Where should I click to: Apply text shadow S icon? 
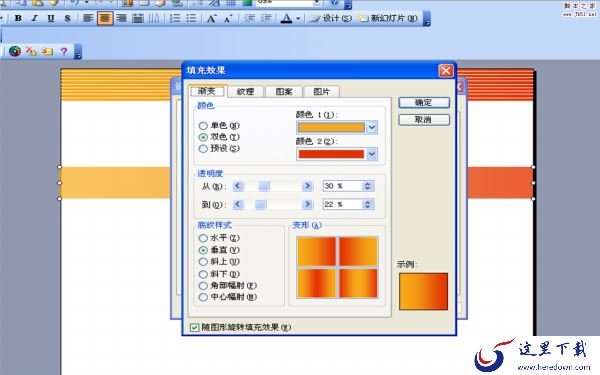coord(67,18)
